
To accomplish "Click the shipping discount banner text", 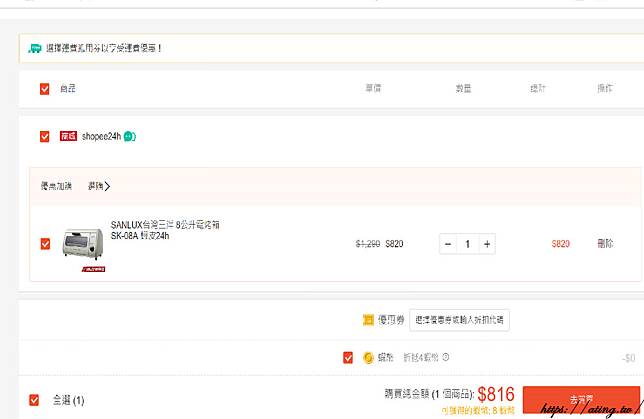I will [104, 48].
